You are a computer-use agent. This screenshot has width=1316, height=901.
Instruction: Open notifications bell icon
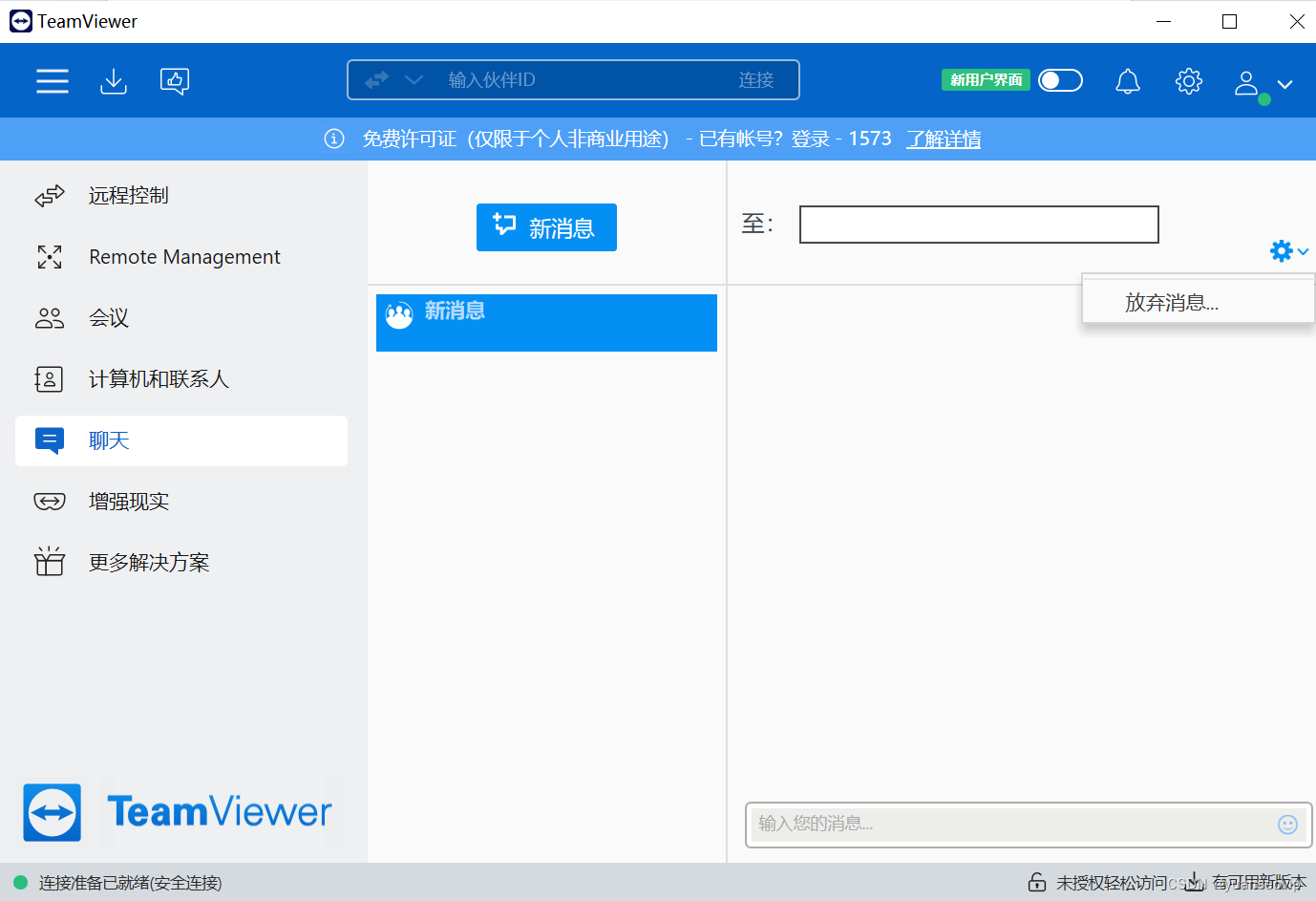[1128, 81]
